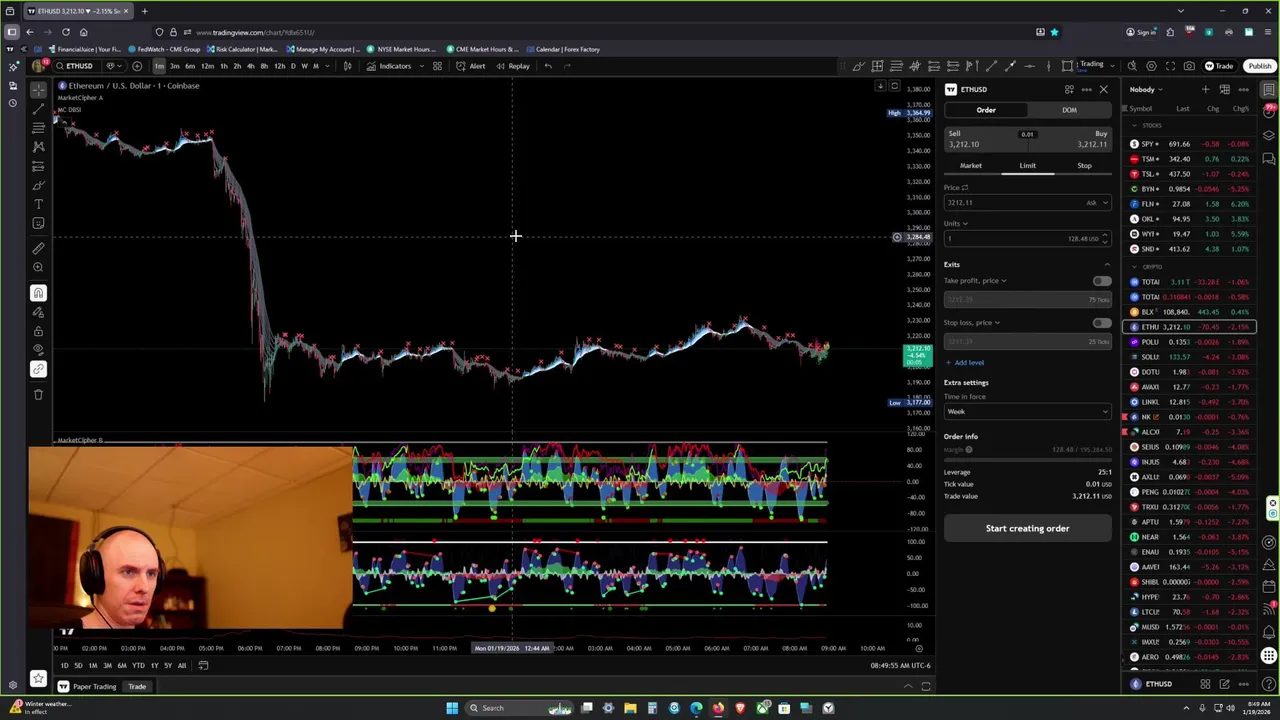Open Stop loss price type dropdown
The width and height of the screenshot is (1280, 720).
pyautogui.click(x=972, y=323)
